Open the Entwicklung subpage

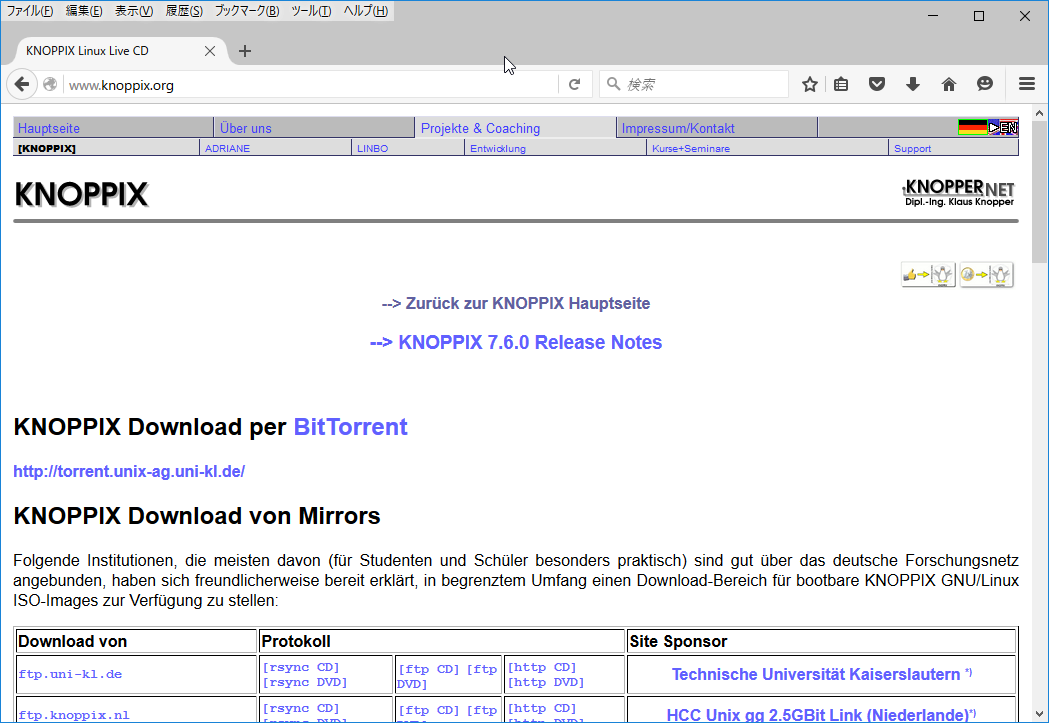click(498, 148)
